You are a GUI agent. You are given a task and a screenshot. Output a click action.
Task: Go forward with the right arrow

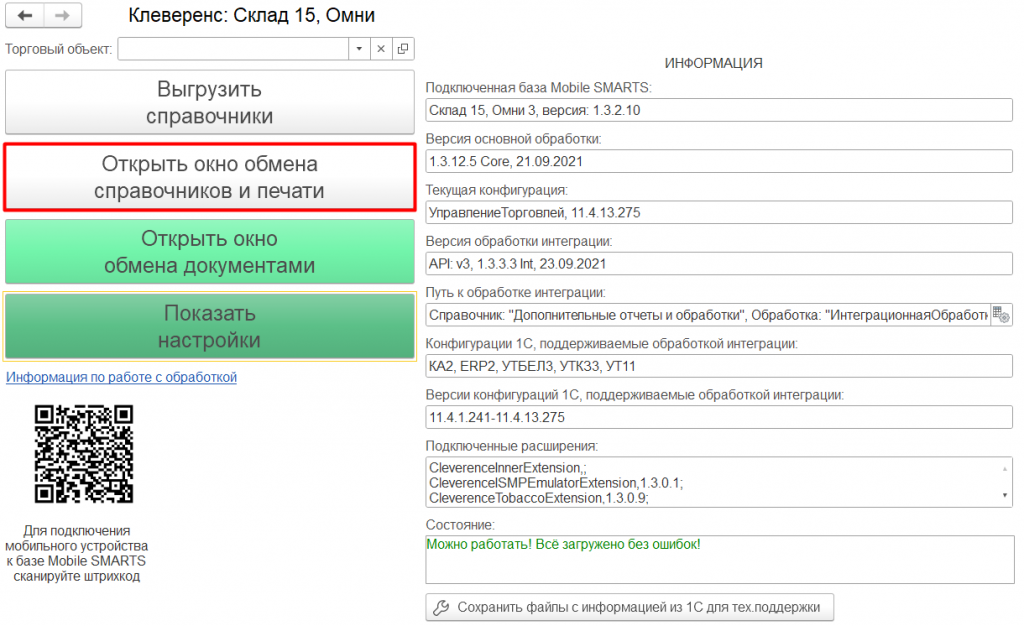click(63, 15)
